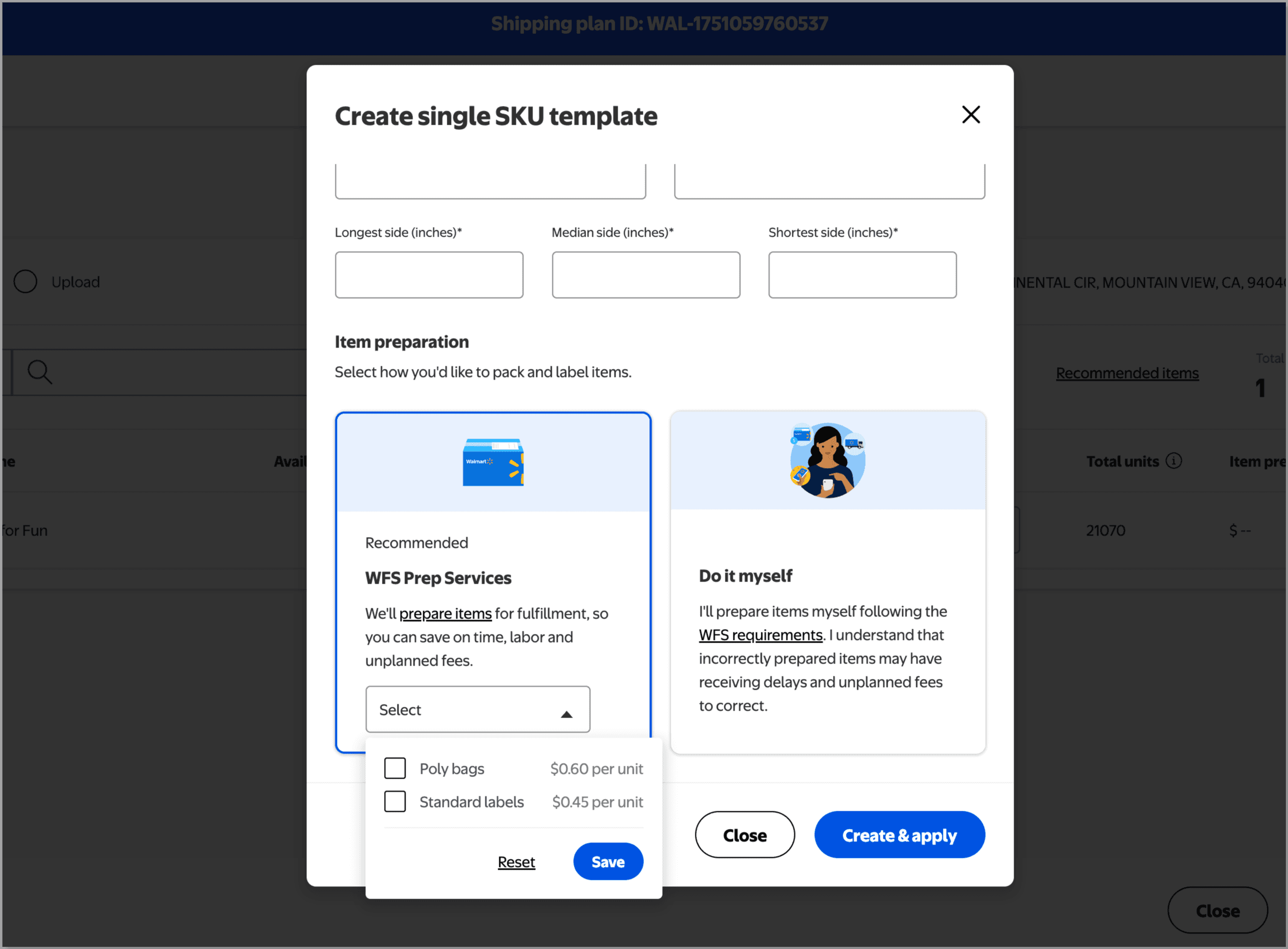Open the WFS requirements link
Image resolution: width=1288 pixels, height=949 pixels.
tap(760, 635)
